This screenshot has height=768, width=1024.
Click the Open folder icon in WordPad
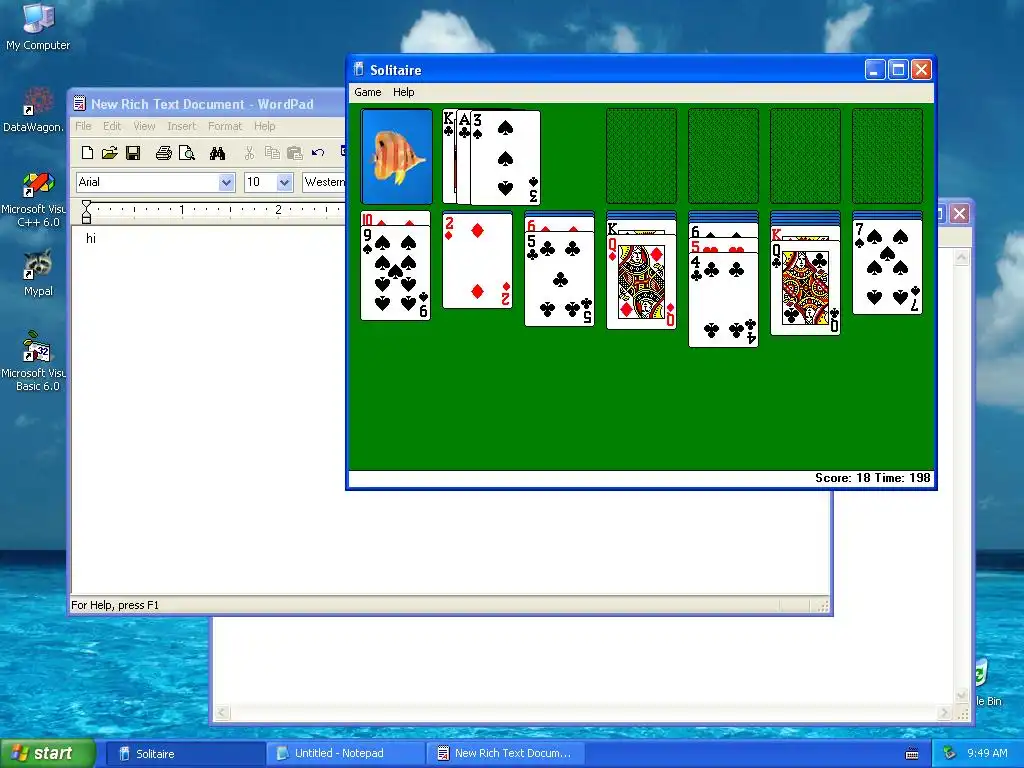coord(110,153)
